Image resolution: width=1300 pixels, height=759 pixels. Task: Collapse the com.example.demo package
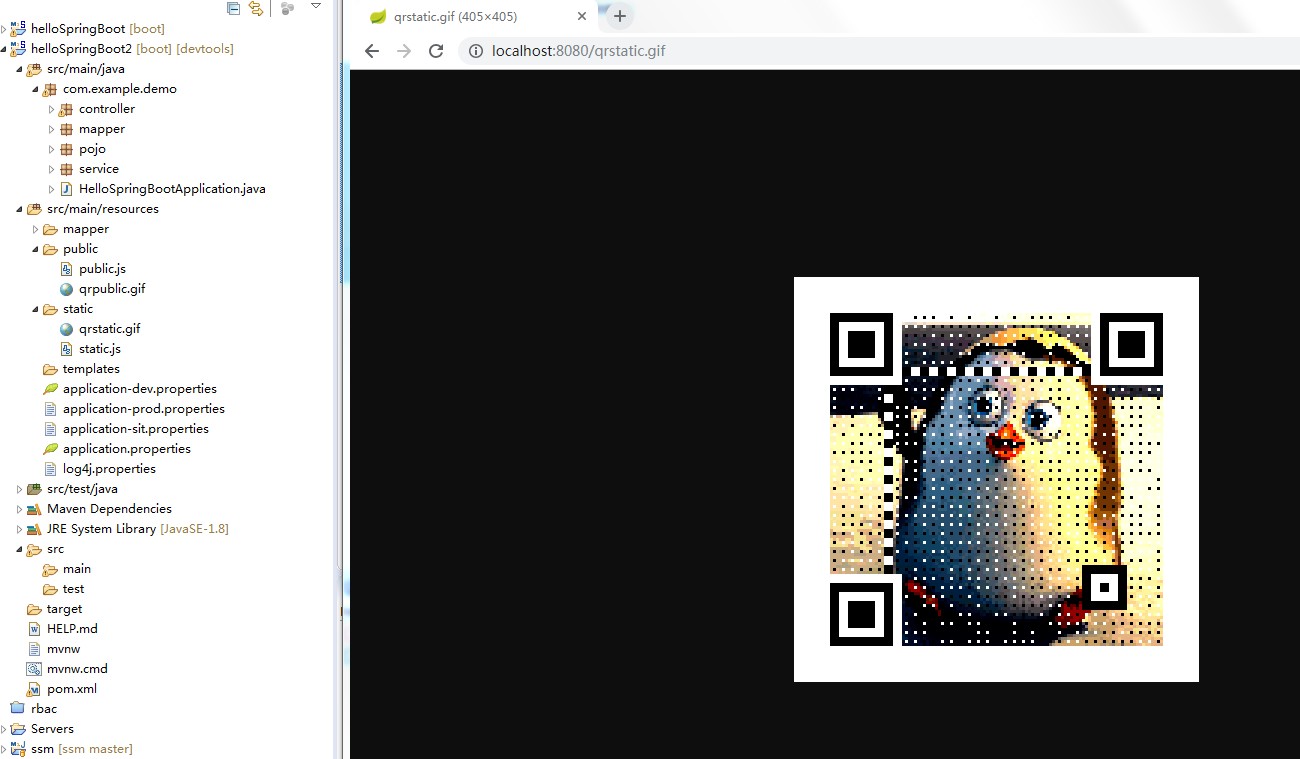[35, 89]
